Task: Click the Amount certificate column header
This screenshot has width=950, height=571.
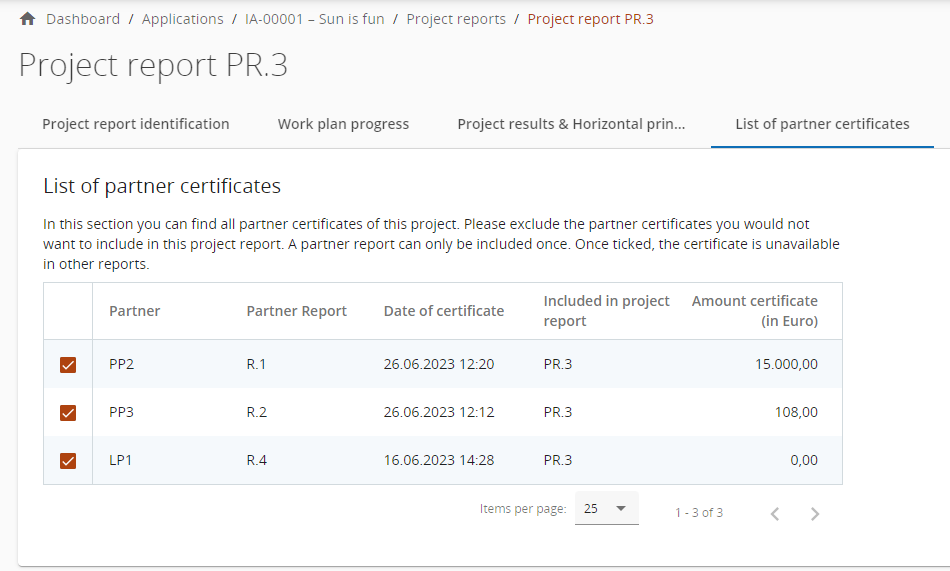Action: tap(755, 311)
